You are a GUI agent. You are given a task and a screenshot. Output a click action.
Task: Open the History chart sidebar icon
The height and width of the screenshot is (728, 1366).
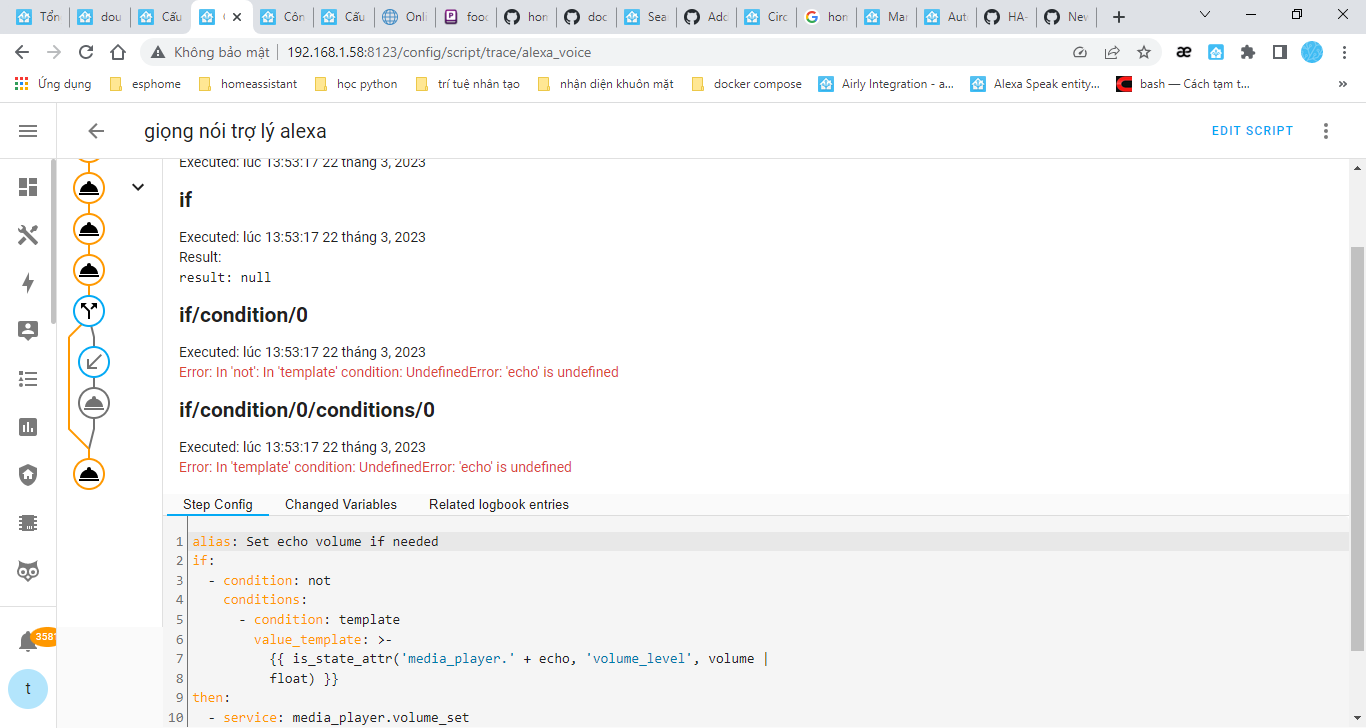click(x=28, y=427)
